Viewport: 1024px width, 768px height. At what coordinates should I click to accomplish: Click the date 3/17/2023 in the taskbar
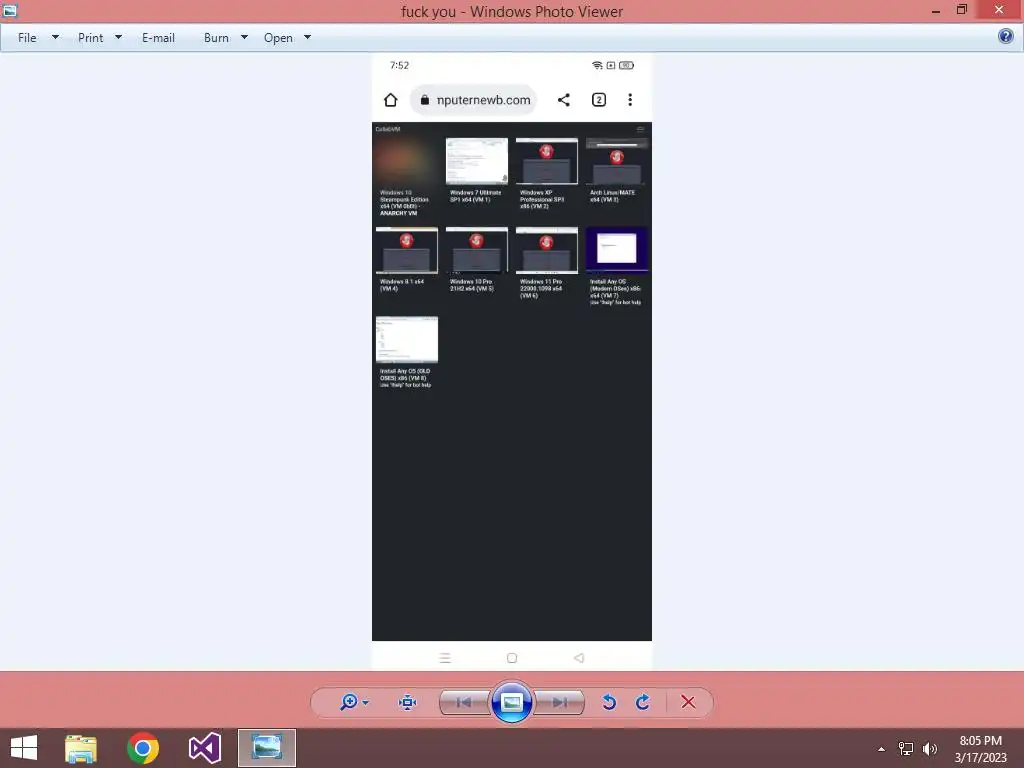pyautogui.click(x=981, y=758)
